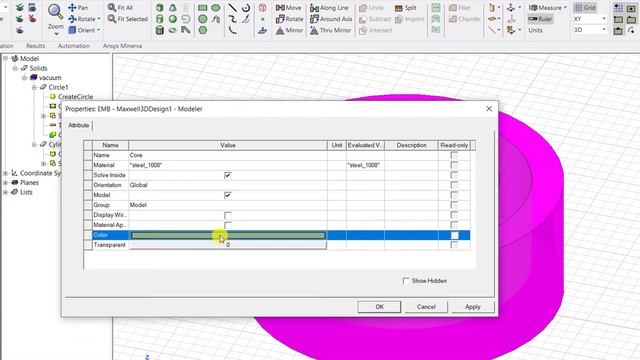Expand the Planes tree node
640x360 pixels.
tap(6, 182)
